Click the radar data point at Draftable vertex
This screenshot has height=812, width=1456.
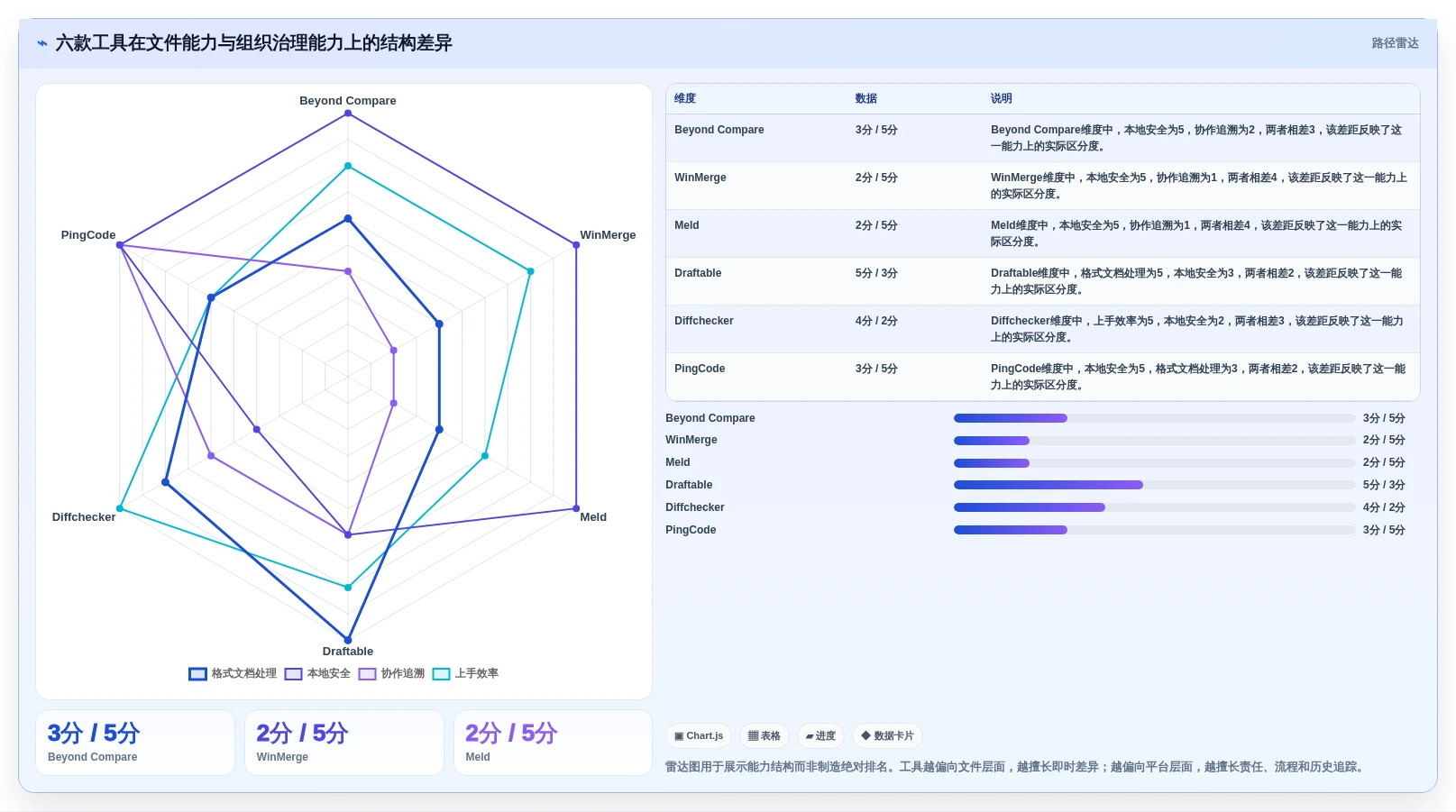[348, 641]
